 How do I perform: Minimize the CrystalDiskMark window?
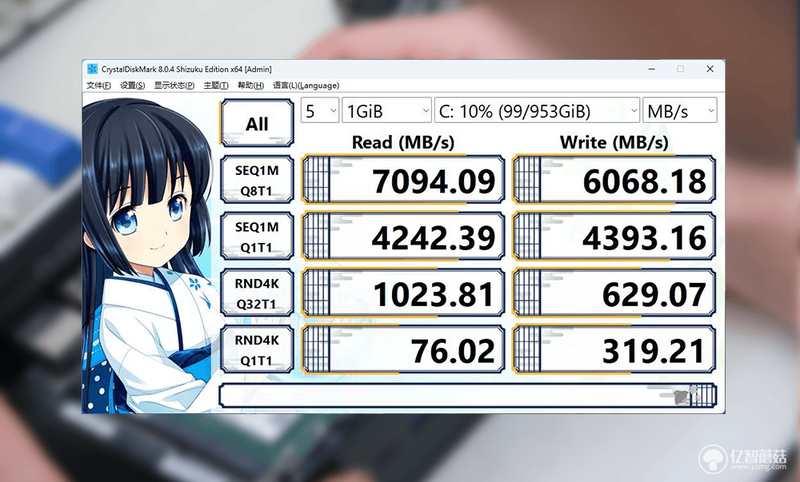[652, 69]
